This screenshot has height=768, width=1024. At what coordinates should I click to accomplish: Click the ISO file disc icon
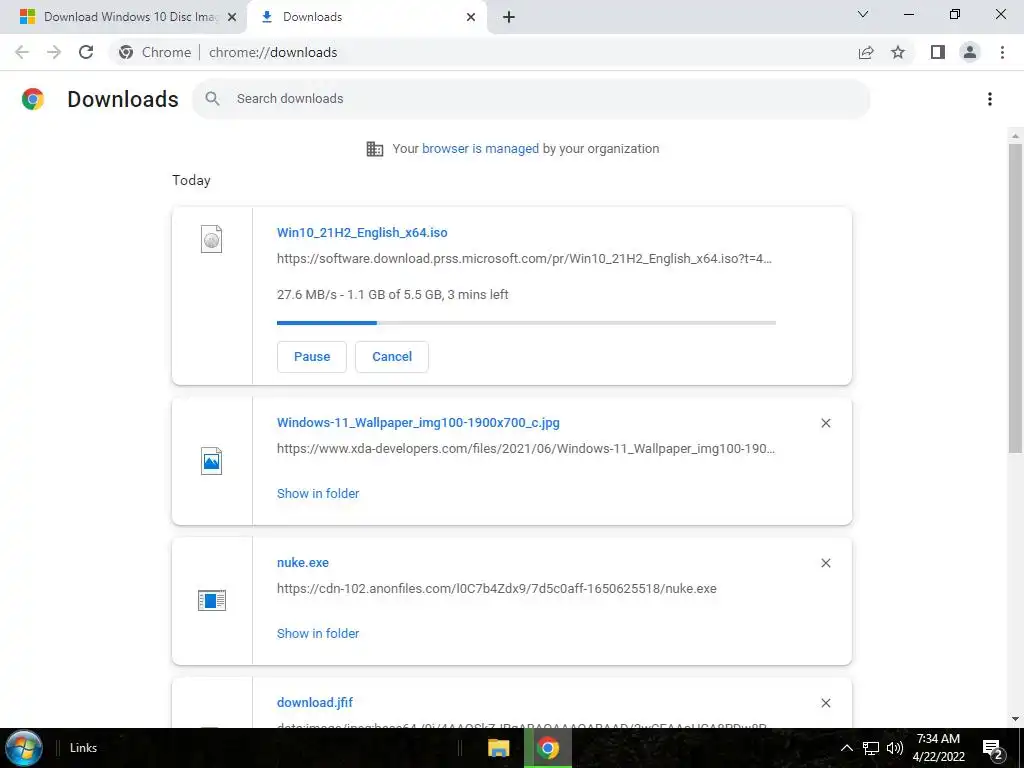pyautogui.click(x=212, y=239)
